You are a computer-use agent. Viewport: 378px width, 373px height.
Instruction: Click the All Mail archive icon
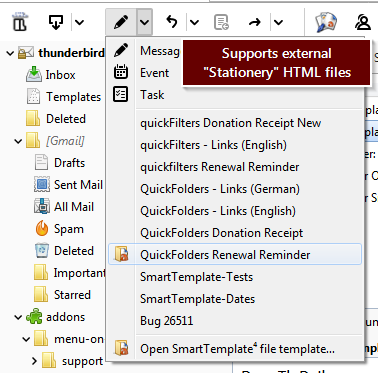[x=42, y=206]
